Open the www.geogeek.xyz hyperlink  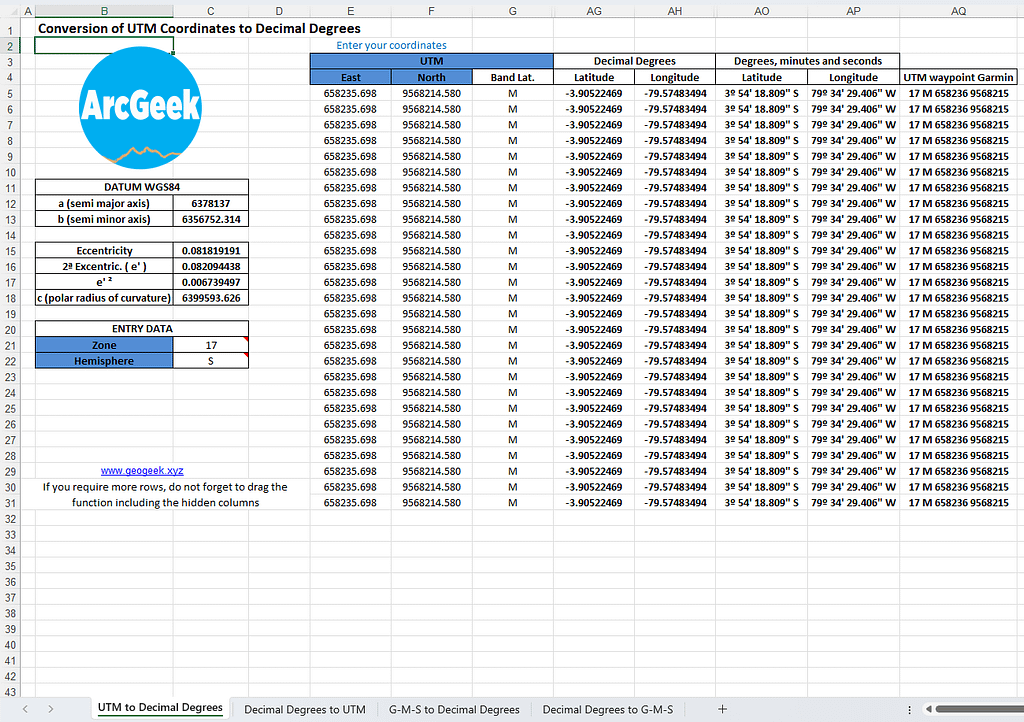142,471
